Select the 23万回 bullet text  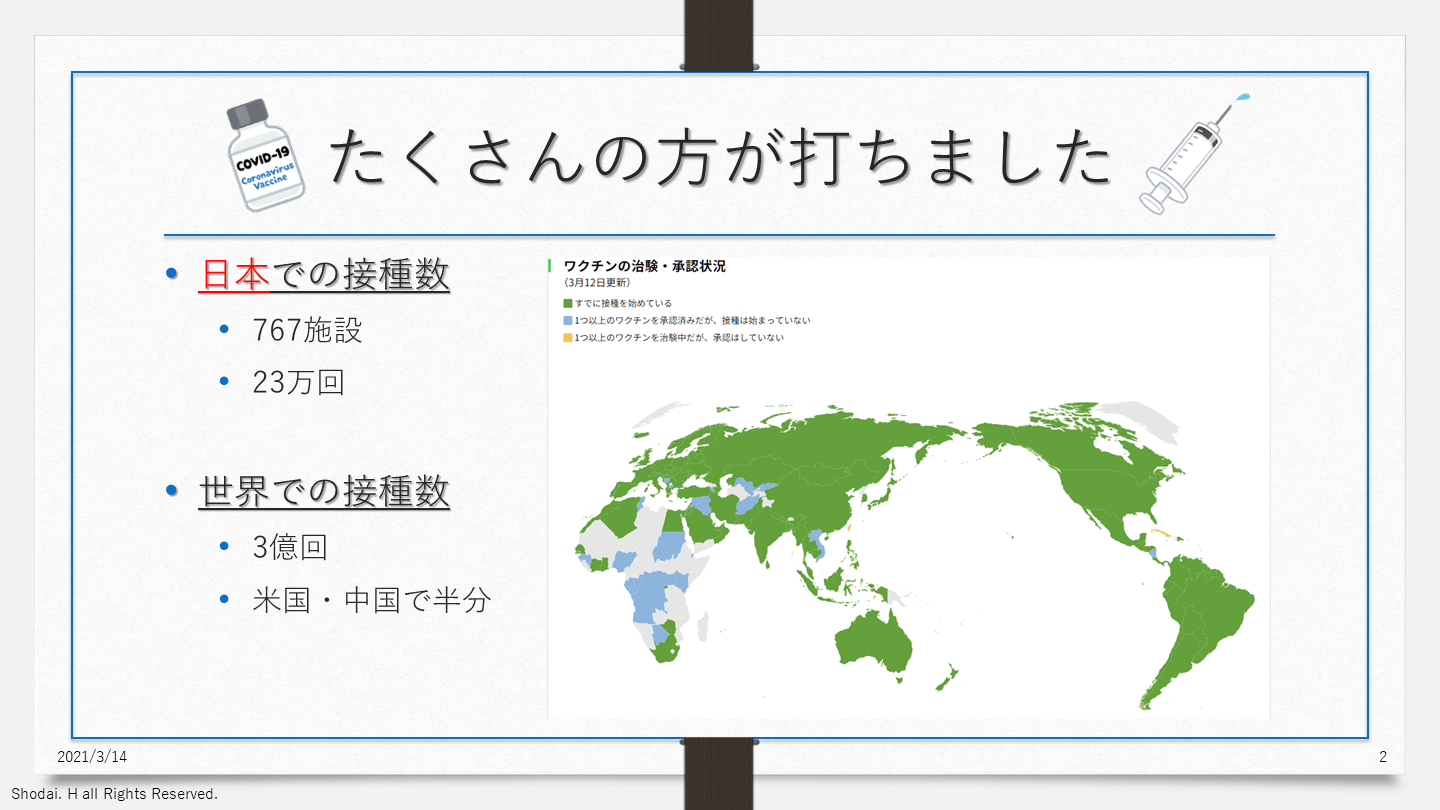point(298,383)
